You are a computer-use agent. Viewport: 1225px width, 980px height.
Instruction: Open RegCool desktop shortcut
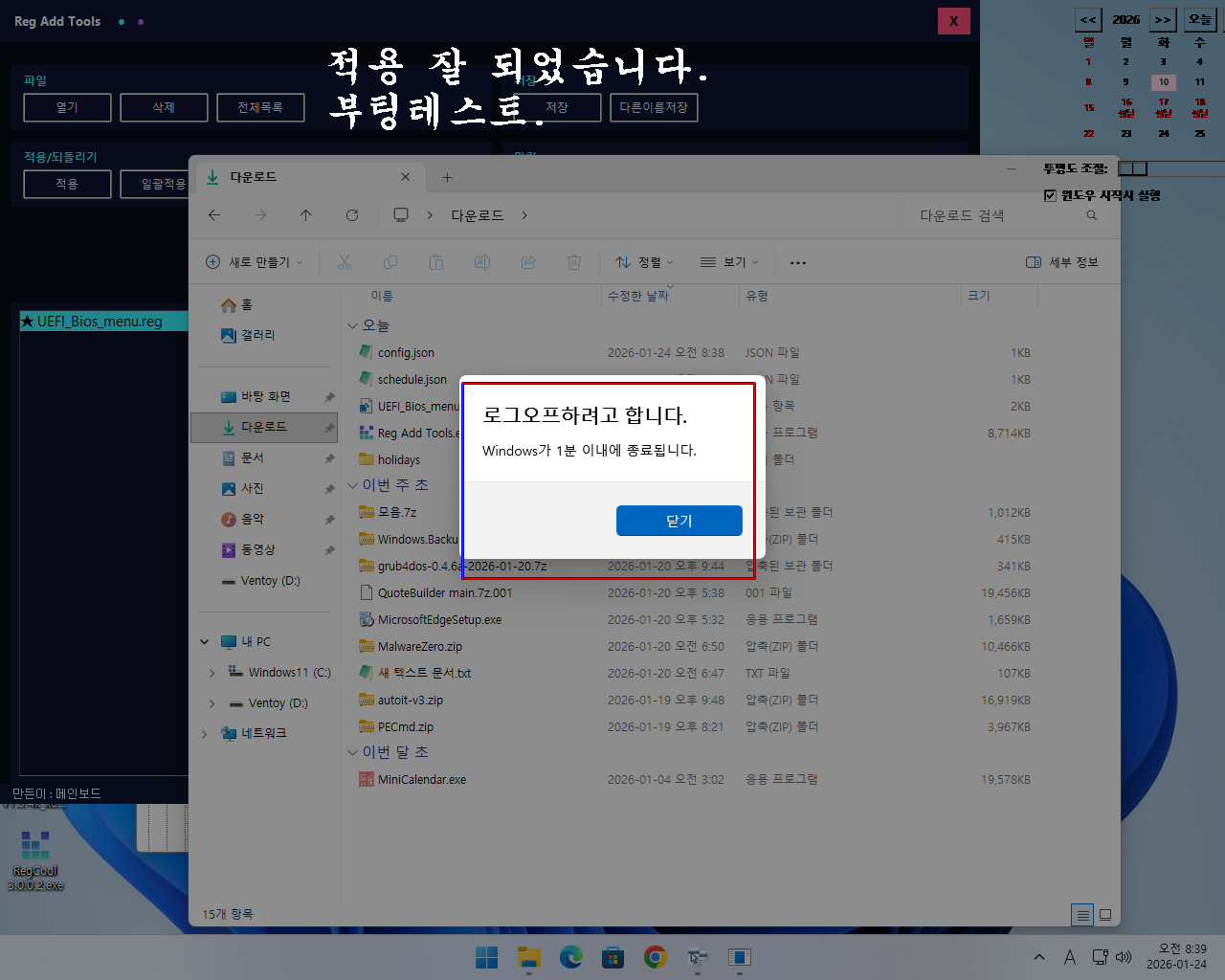(x=35, y=859)
